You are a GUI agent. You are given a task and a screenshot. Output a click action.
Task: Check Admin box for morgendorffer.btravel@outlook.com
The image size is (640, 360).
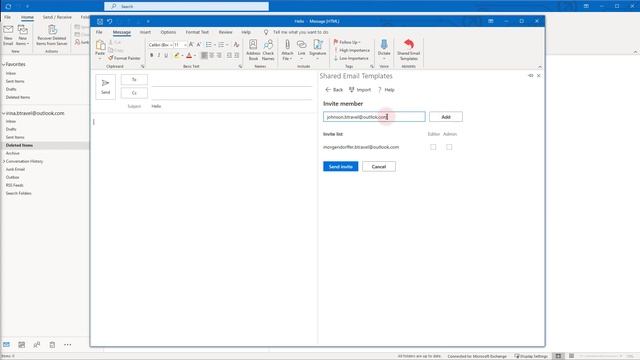pos(449,147)
